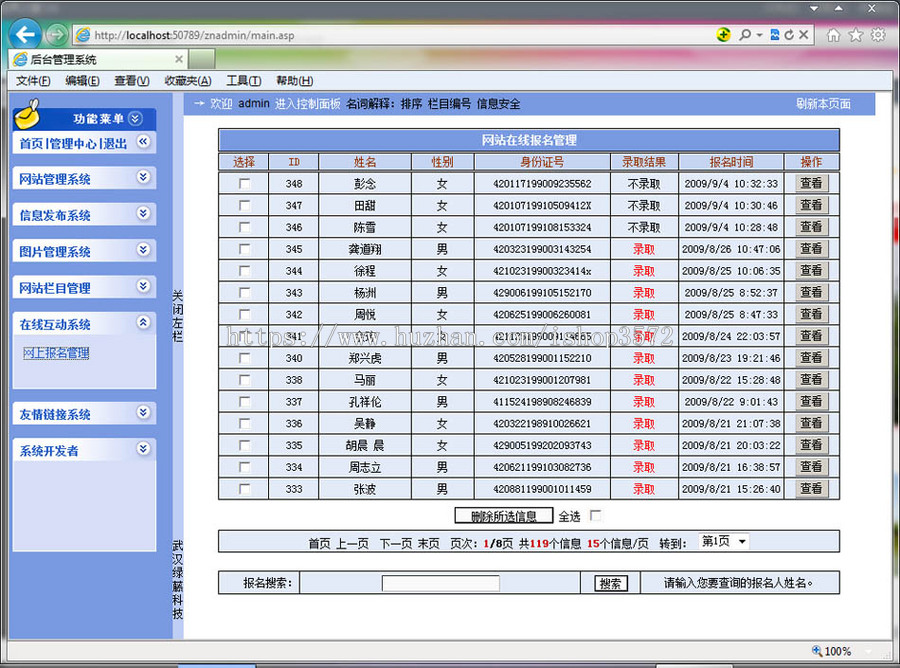Click the browser Back arrow button
Screen dimensions: 900x668
(x=25, y=34)
